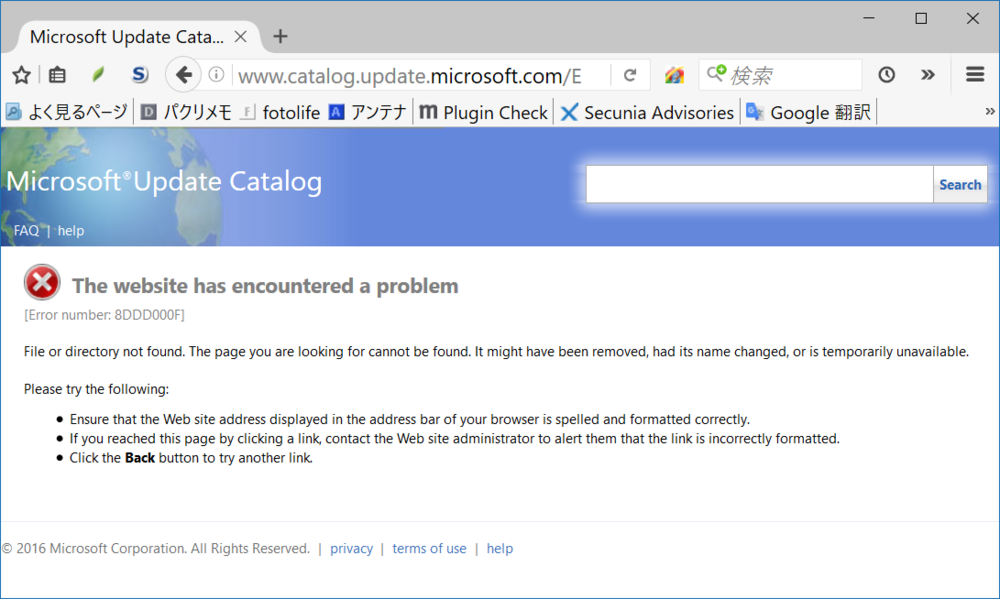Screen dimensions: 1000x599
Task: Minimize the browser window
Action: point(869,18)
